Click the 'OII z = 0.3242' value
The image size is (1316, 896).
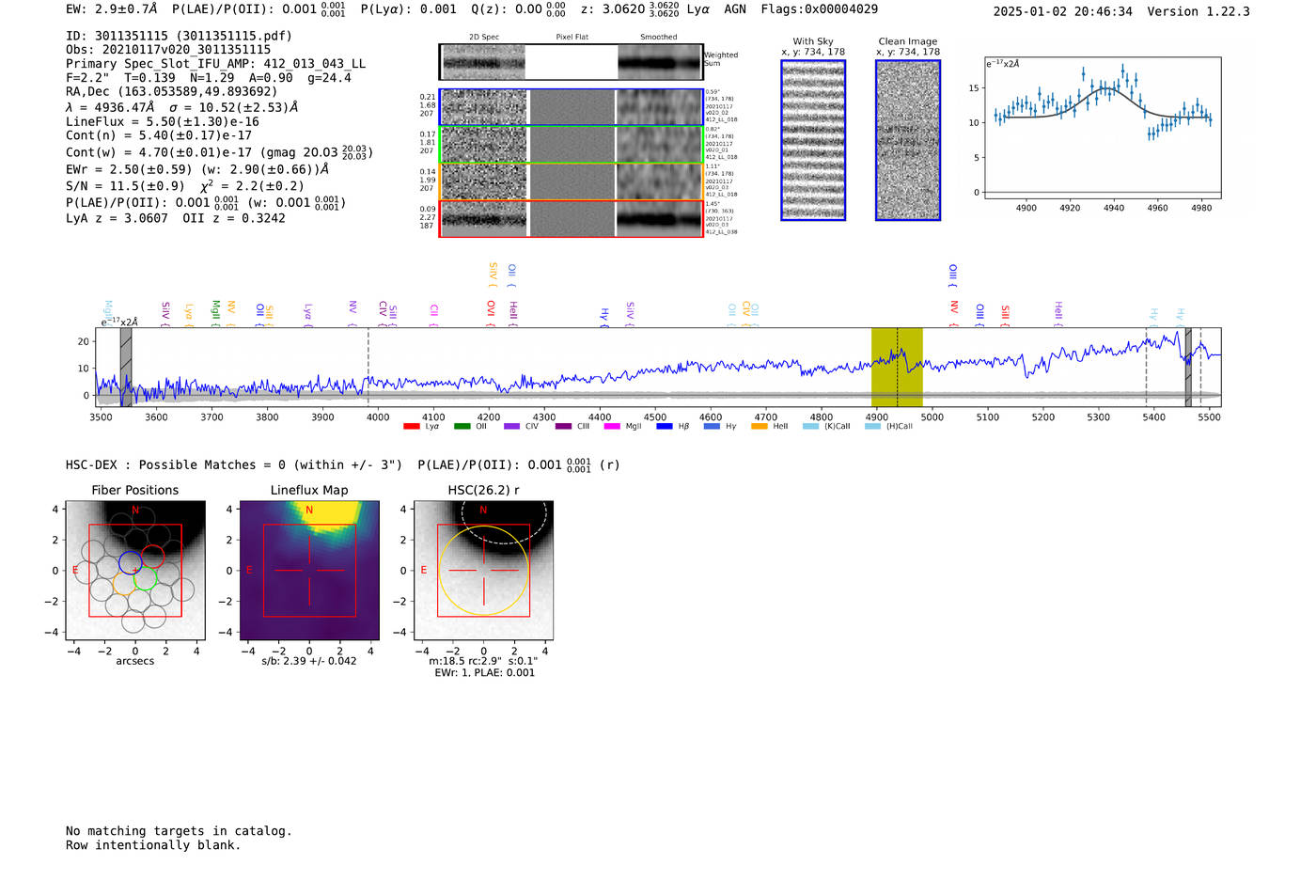234,218
